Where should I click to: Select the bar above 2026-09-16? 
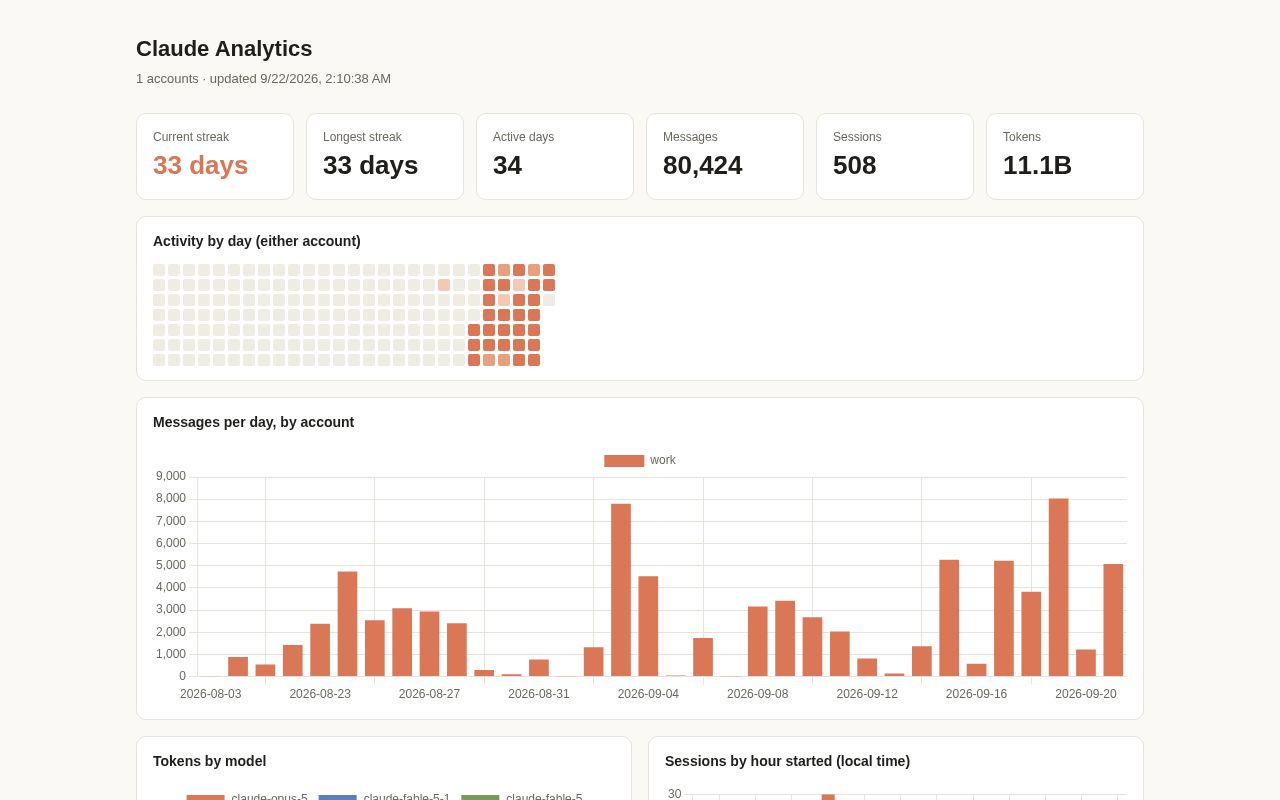point(976,670)
